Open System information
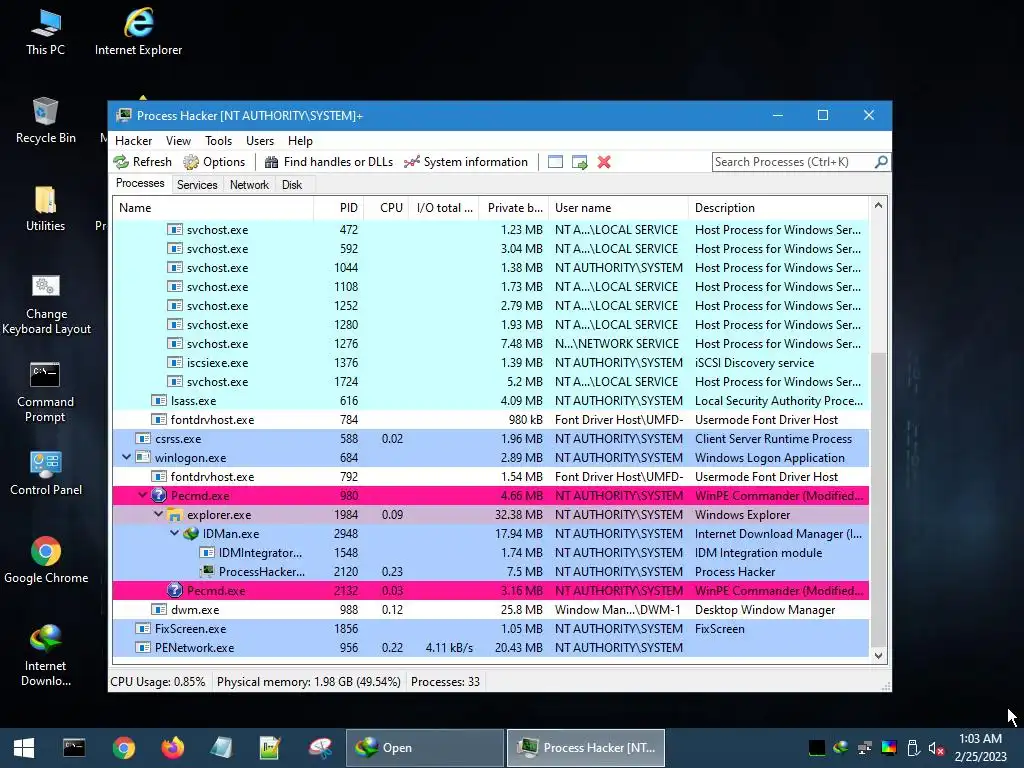 (466, 162)
